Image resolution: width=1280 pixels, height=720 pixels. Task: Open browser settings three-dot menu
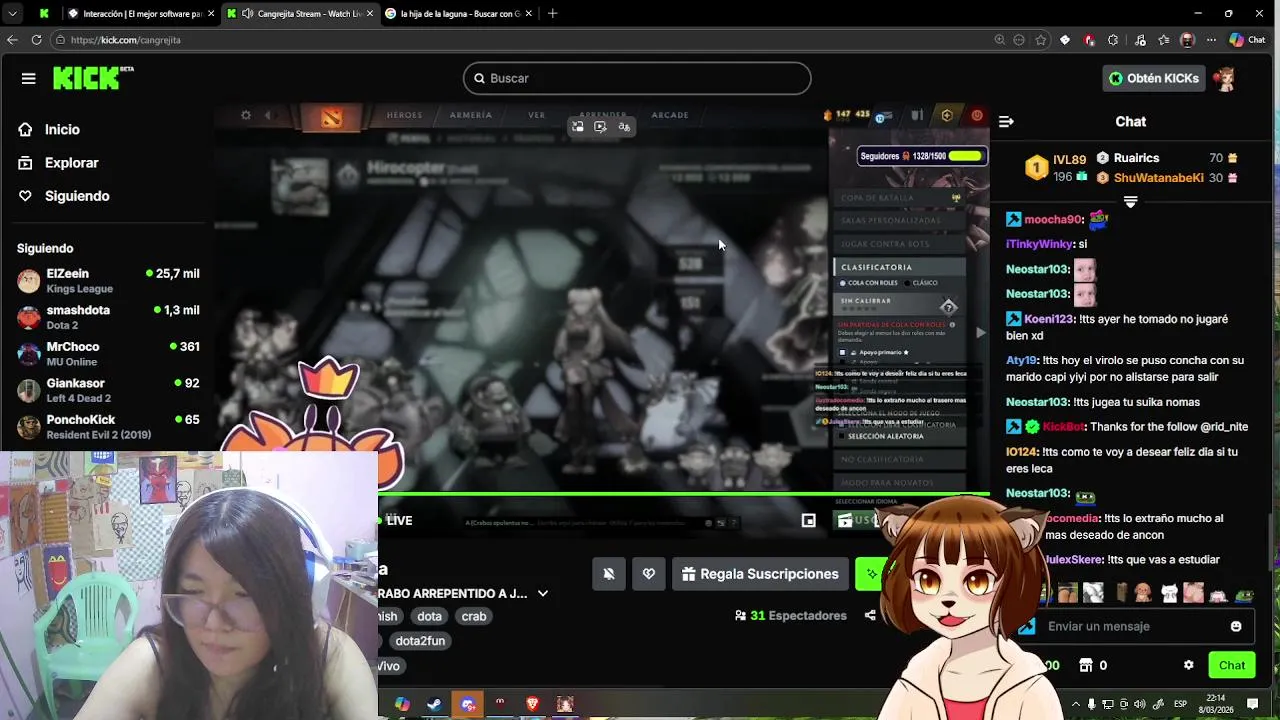(x=1211, y=40)
